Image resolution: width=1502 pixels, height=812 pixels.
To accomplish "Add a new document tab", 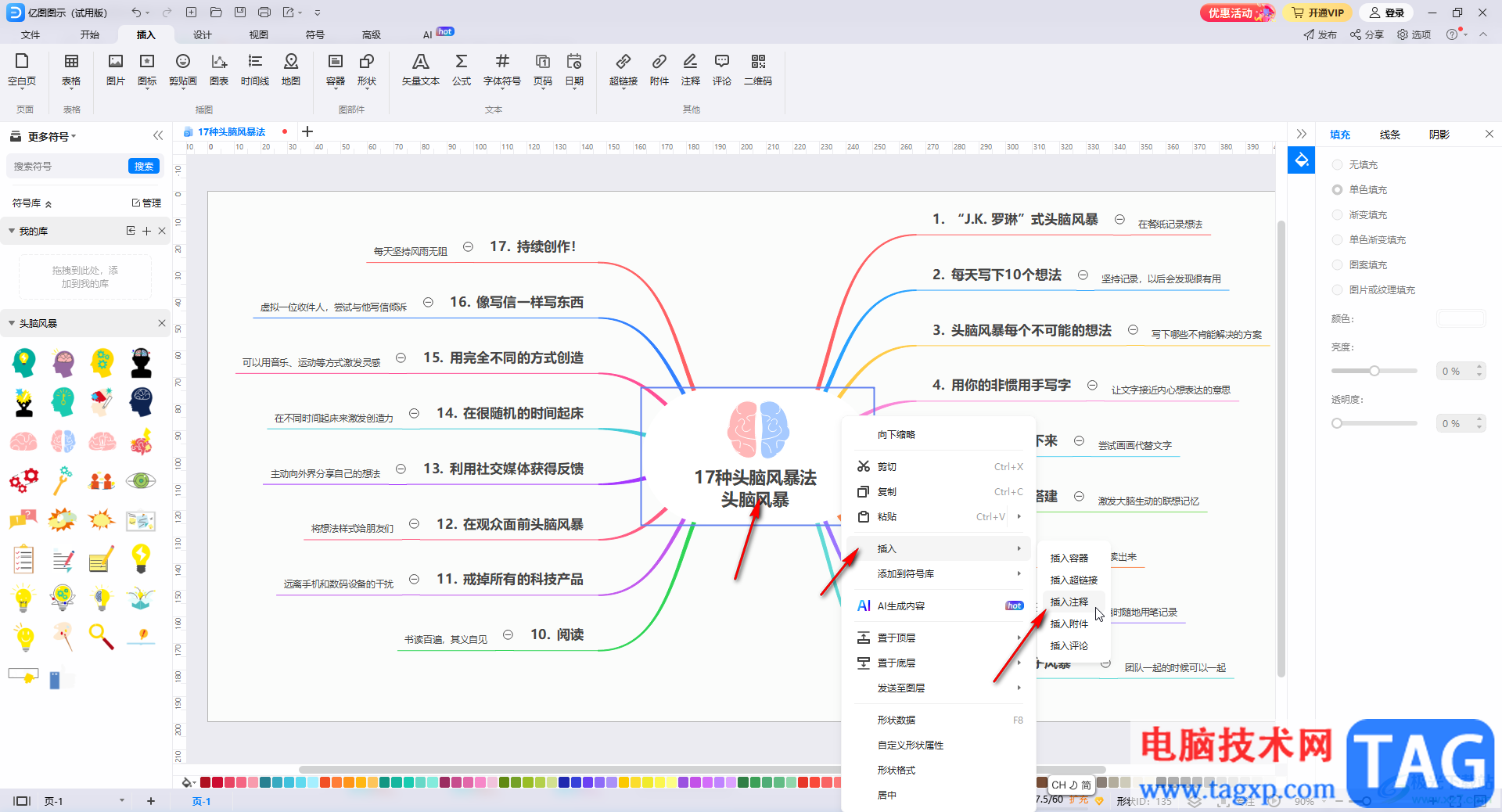I will click(307, 131).
